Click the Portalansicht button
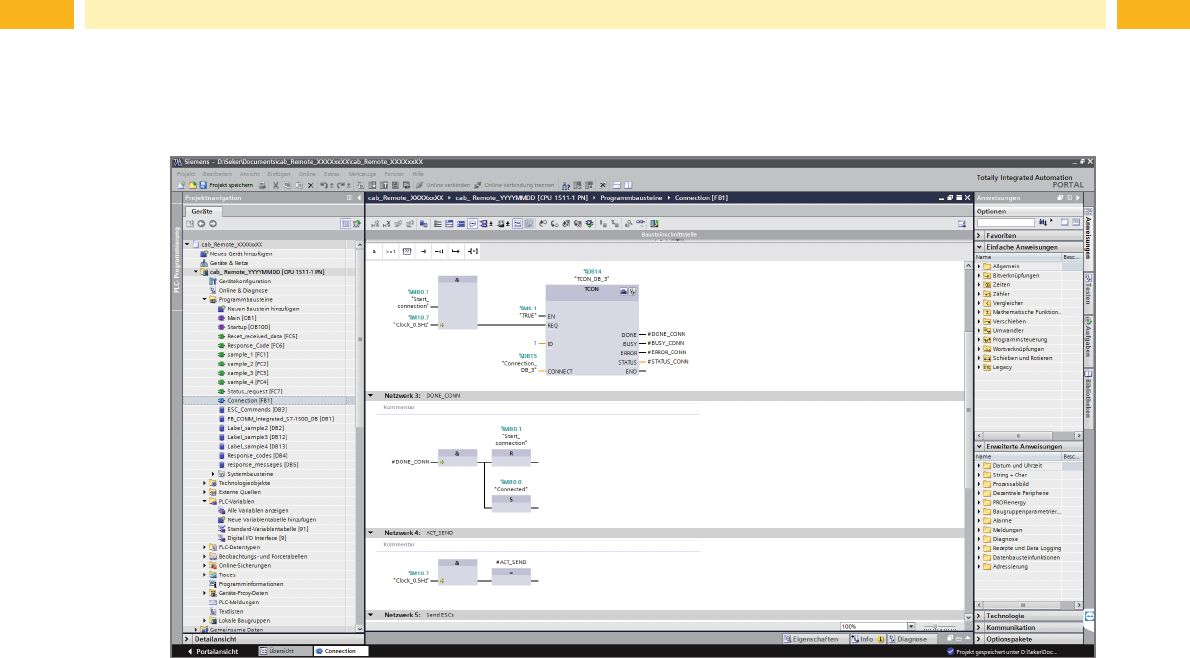 (x=212, y=651)
